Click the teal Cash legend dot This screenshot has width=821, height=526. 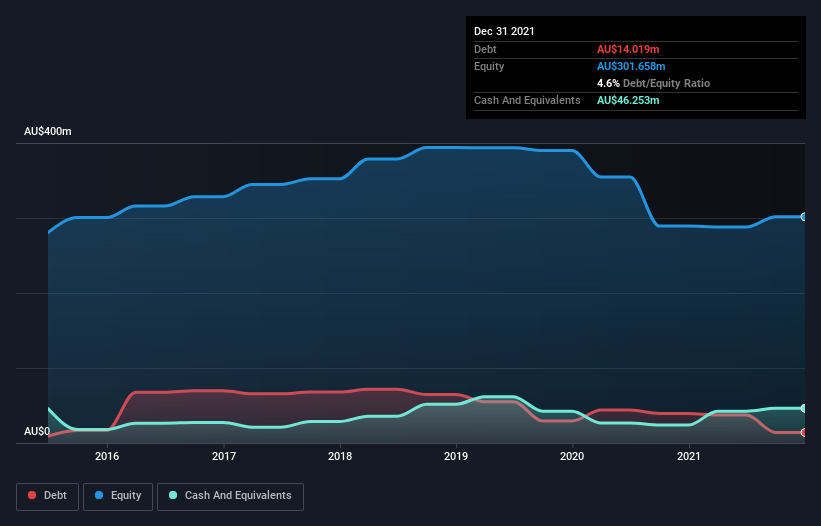(173, 495)
